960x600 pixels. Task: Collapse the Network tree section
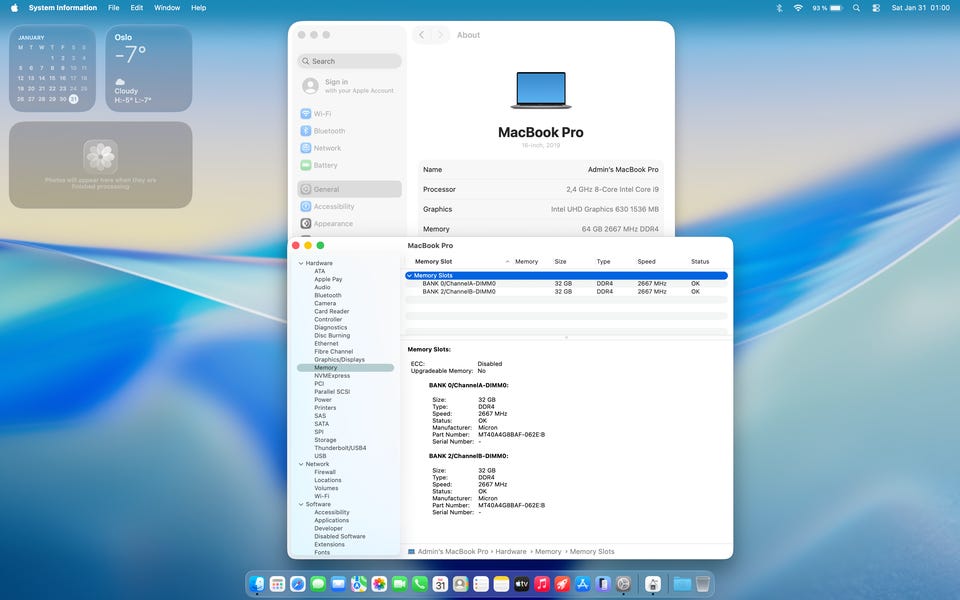[x=300, y=464]
